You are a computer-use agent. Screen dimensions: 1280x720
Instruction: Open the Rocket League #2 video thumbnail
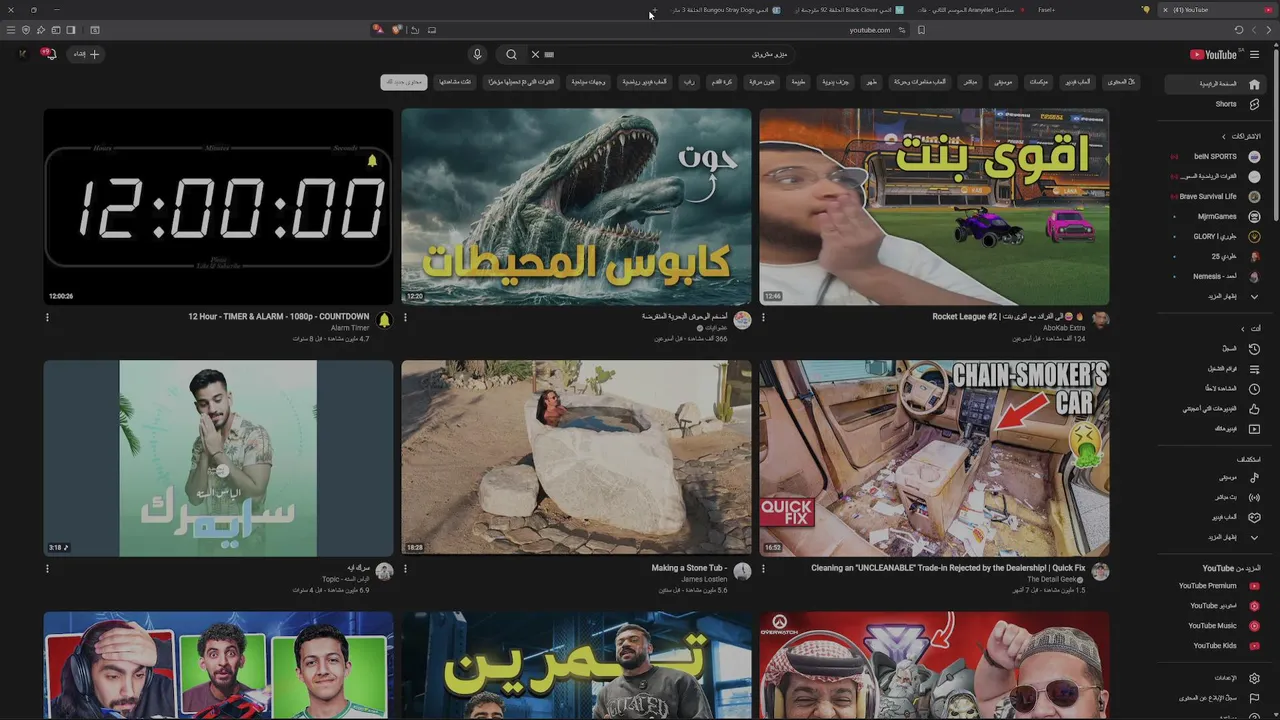tap(934, 206)
